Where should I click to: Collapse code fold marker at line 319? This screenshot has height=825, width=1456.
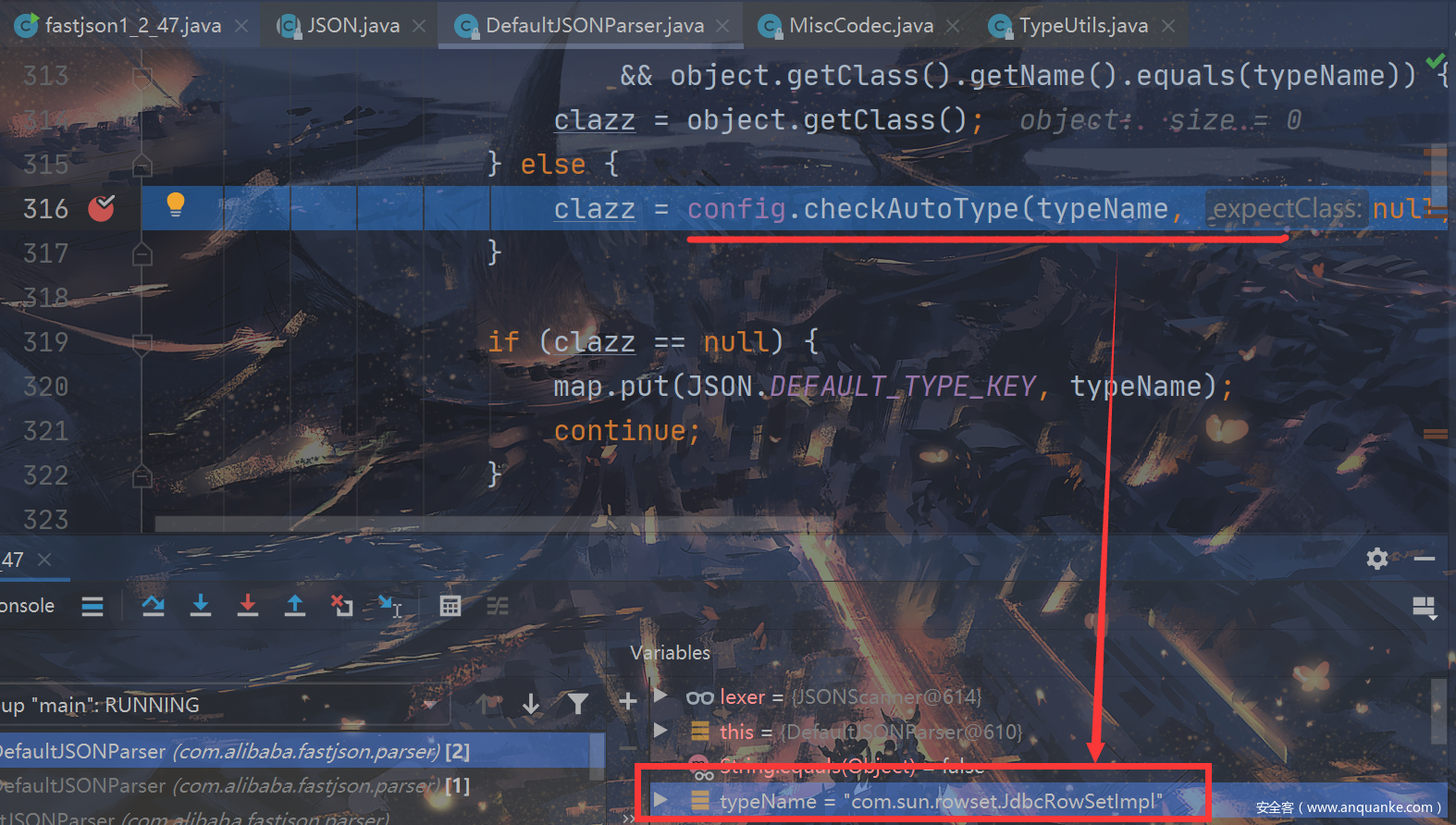pos(142,343)
